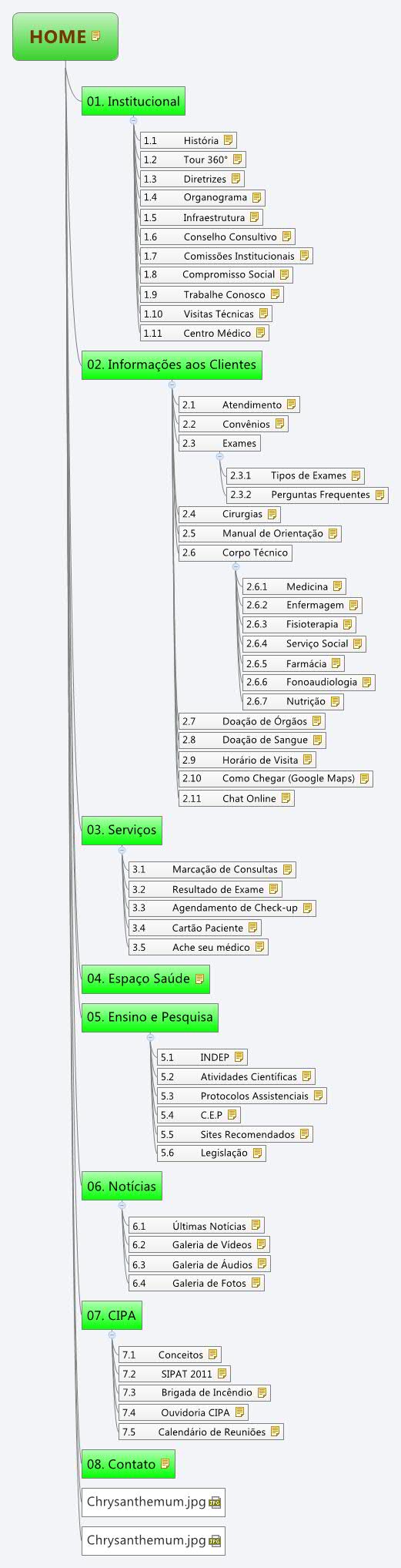Select the 3.5 Ache seu médico subtopic
Image resolution: width=401 pixels, height=1568 pixels.
pos(199,947)
